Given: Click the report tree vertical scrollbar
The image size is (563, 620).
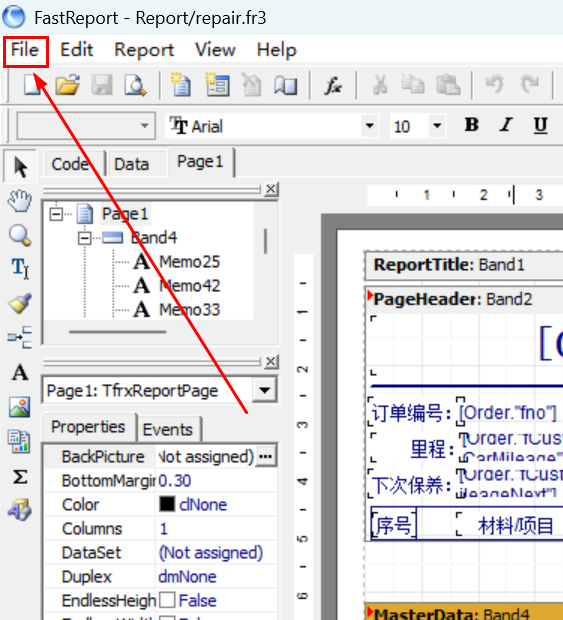Looking at the screenshot, I should (x=265, y=241).
